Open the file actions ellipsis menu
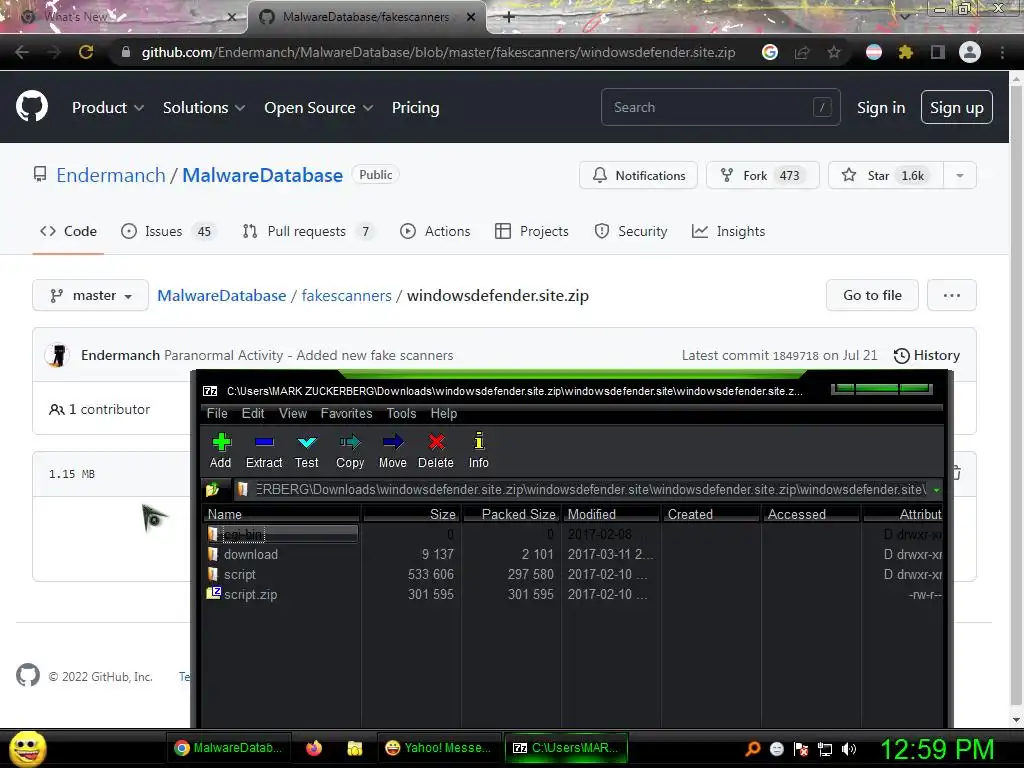This screenshot has height=768, width=1024. point(952,296)
